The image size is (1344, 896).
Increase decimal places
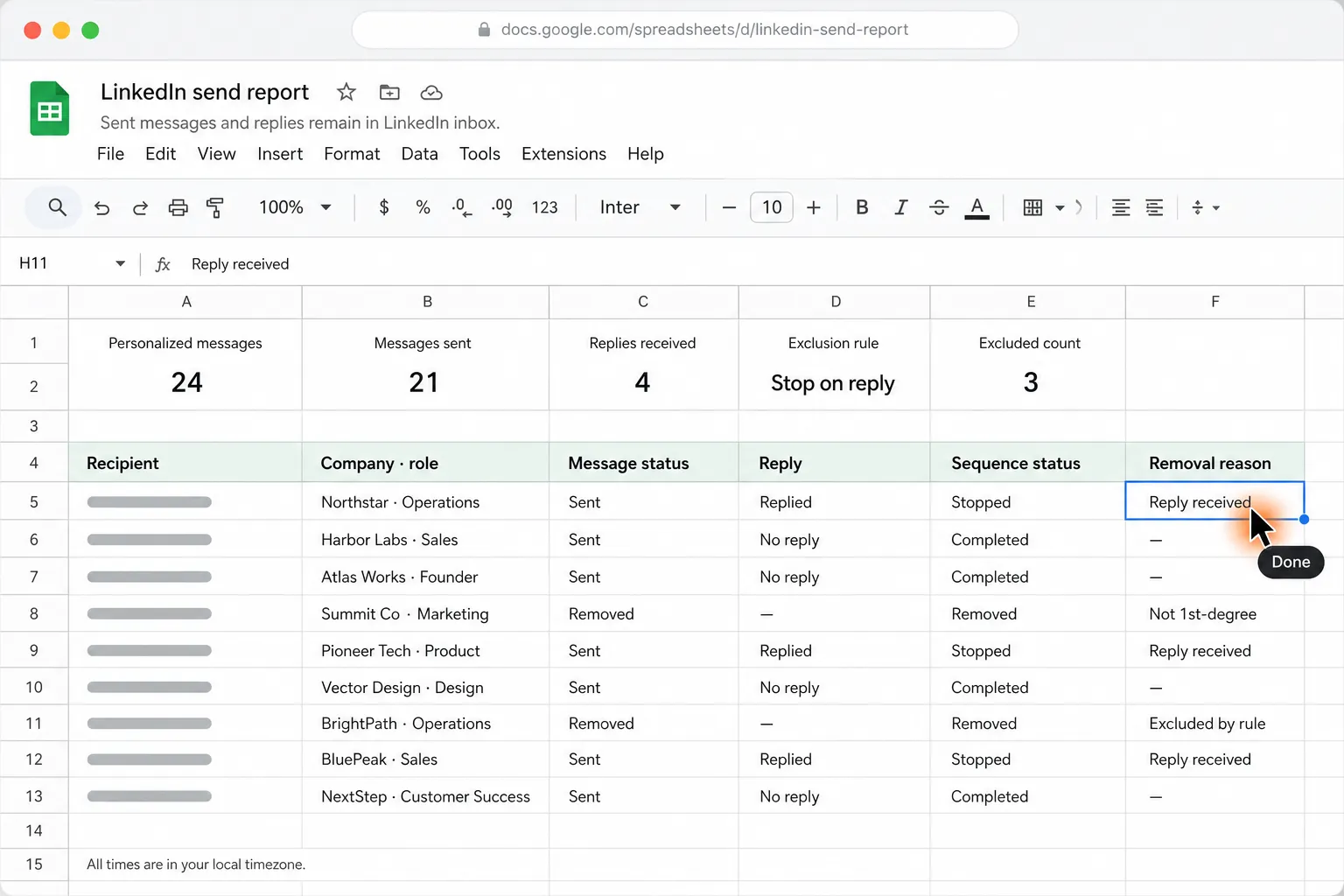pos(502,207)
